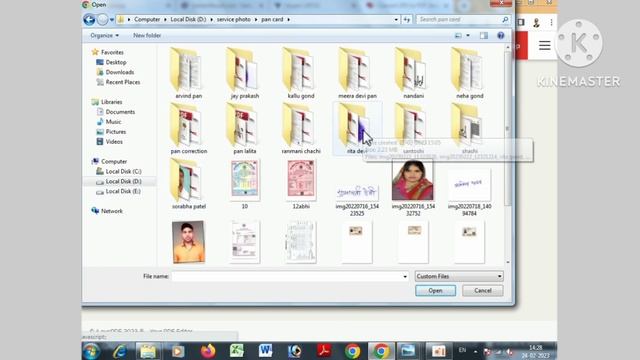Viewport: 640px width, 360px height.
Task: Refresh the pan card folder view
Action: (407, 19)
